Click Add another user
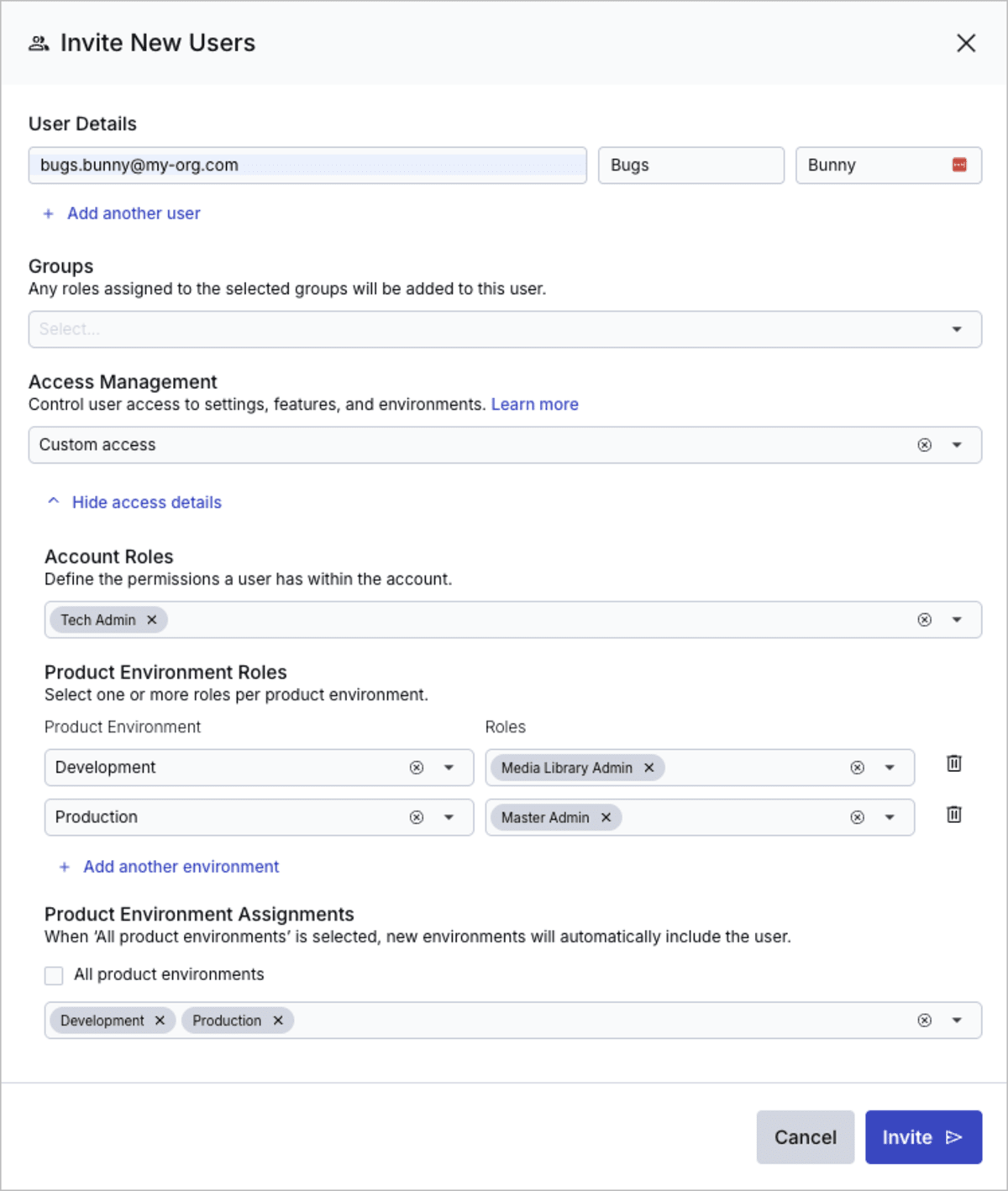Image resolution: width=1008 pixels, height=1191 pixels. tap(133, 213)
